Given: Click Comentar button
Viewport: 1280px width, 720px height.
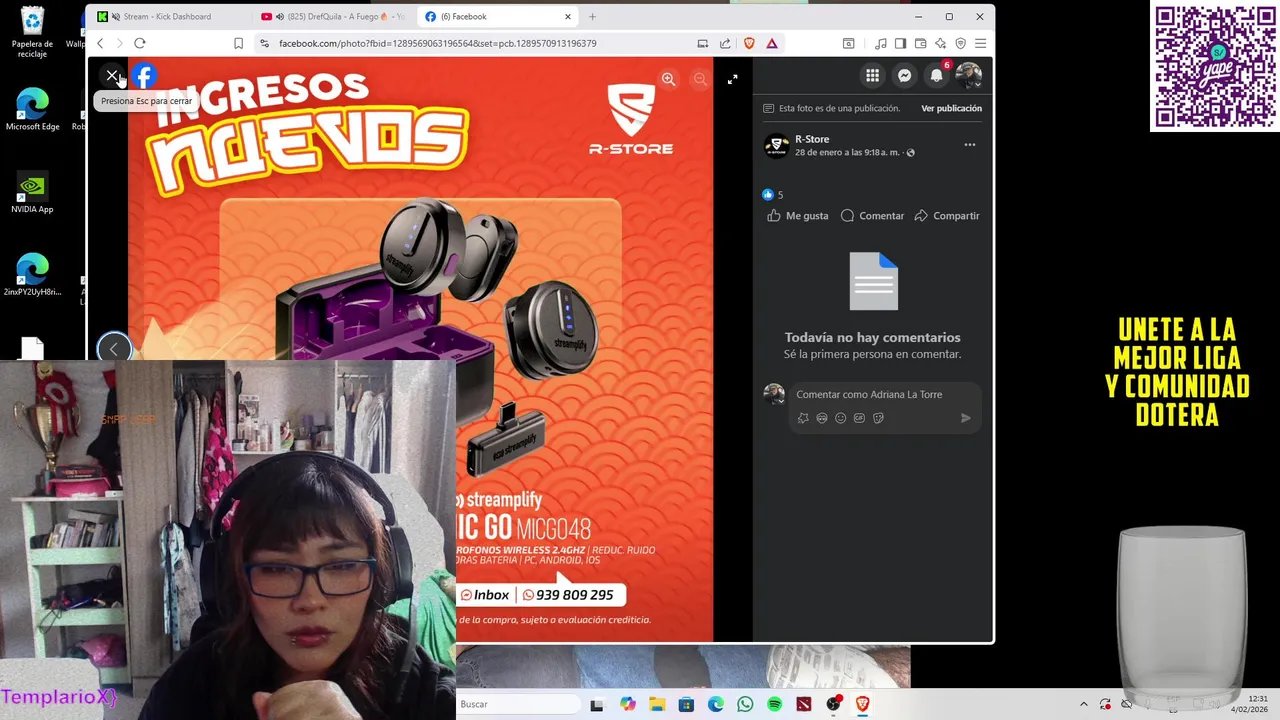Looking at the screenshot, I should pos(872,216).
